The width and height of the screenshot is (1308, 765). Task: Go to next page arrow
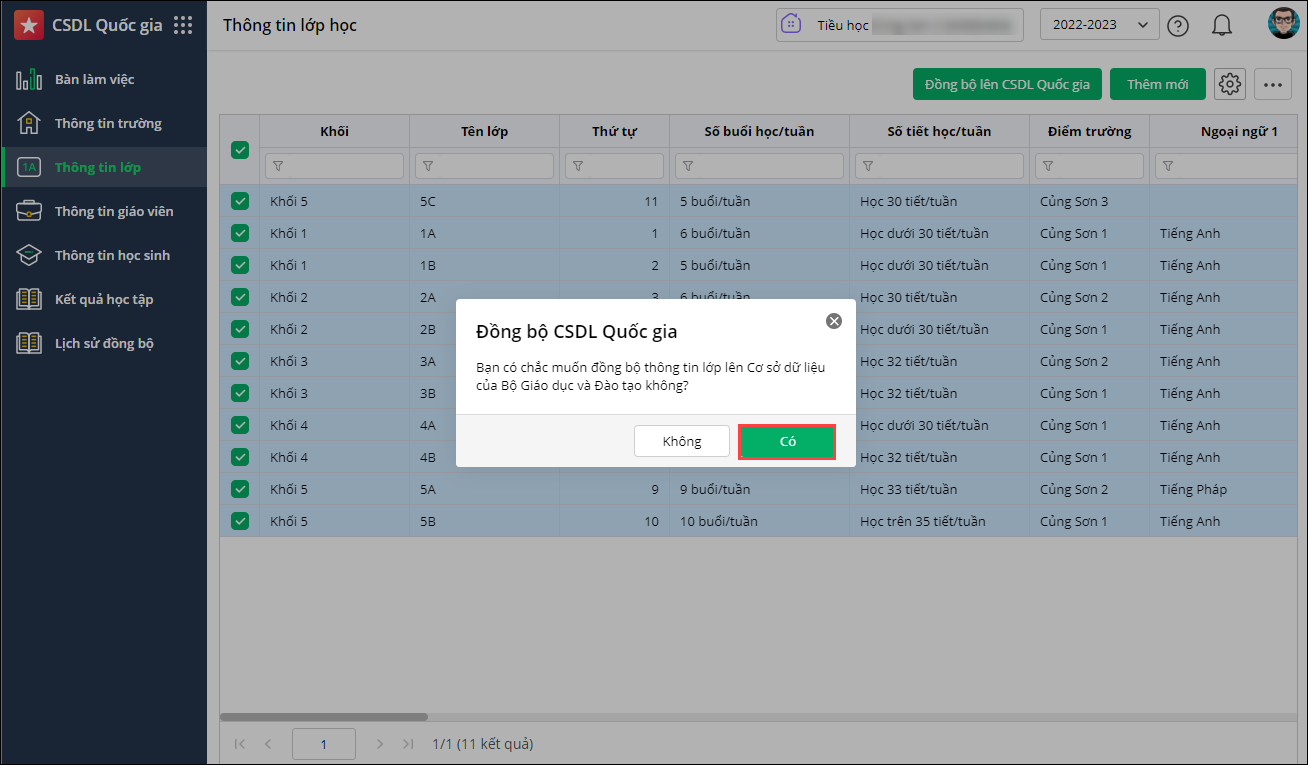380,744
